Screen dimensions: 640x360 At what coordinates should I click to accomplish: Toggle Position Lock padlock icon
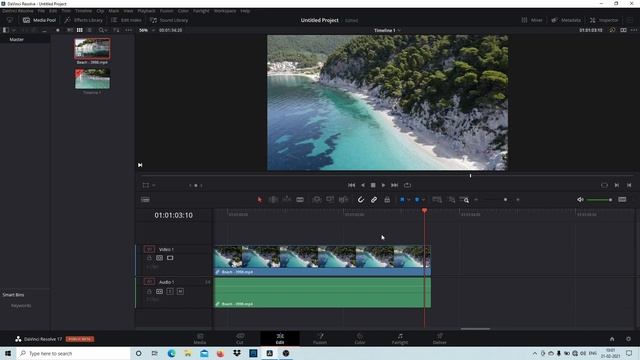click(387, 200)
